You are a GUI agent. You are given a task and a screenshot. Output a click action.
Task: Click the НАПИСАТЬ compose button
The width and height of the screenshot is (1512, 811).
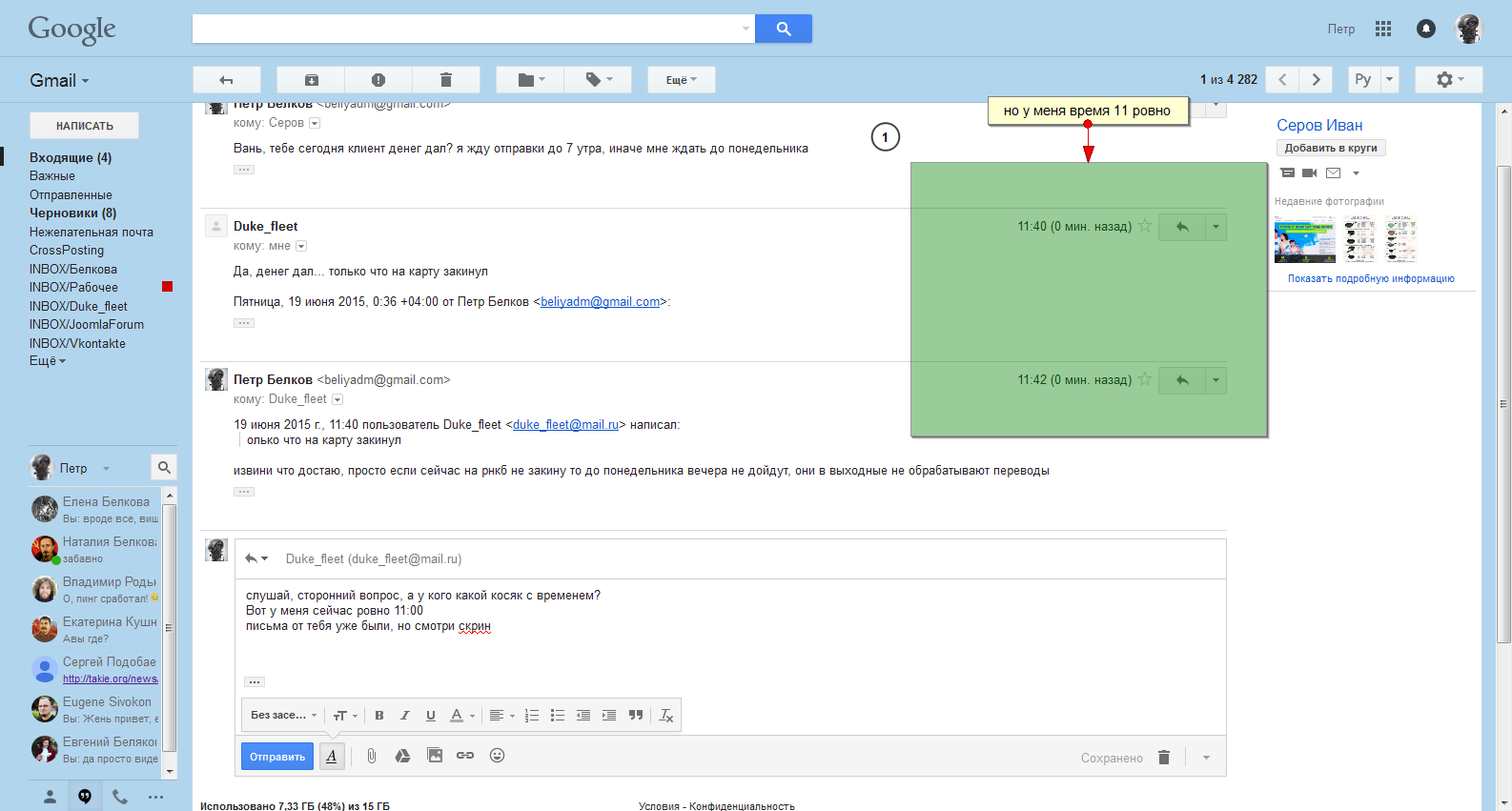84,125
